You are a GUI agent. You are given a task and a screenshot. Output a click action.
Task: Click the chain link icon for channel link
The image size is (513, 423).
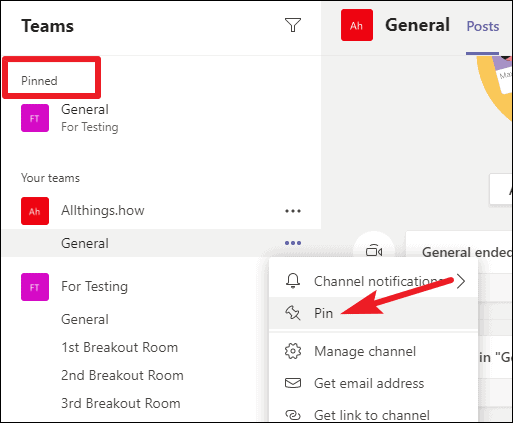(293, 415)
